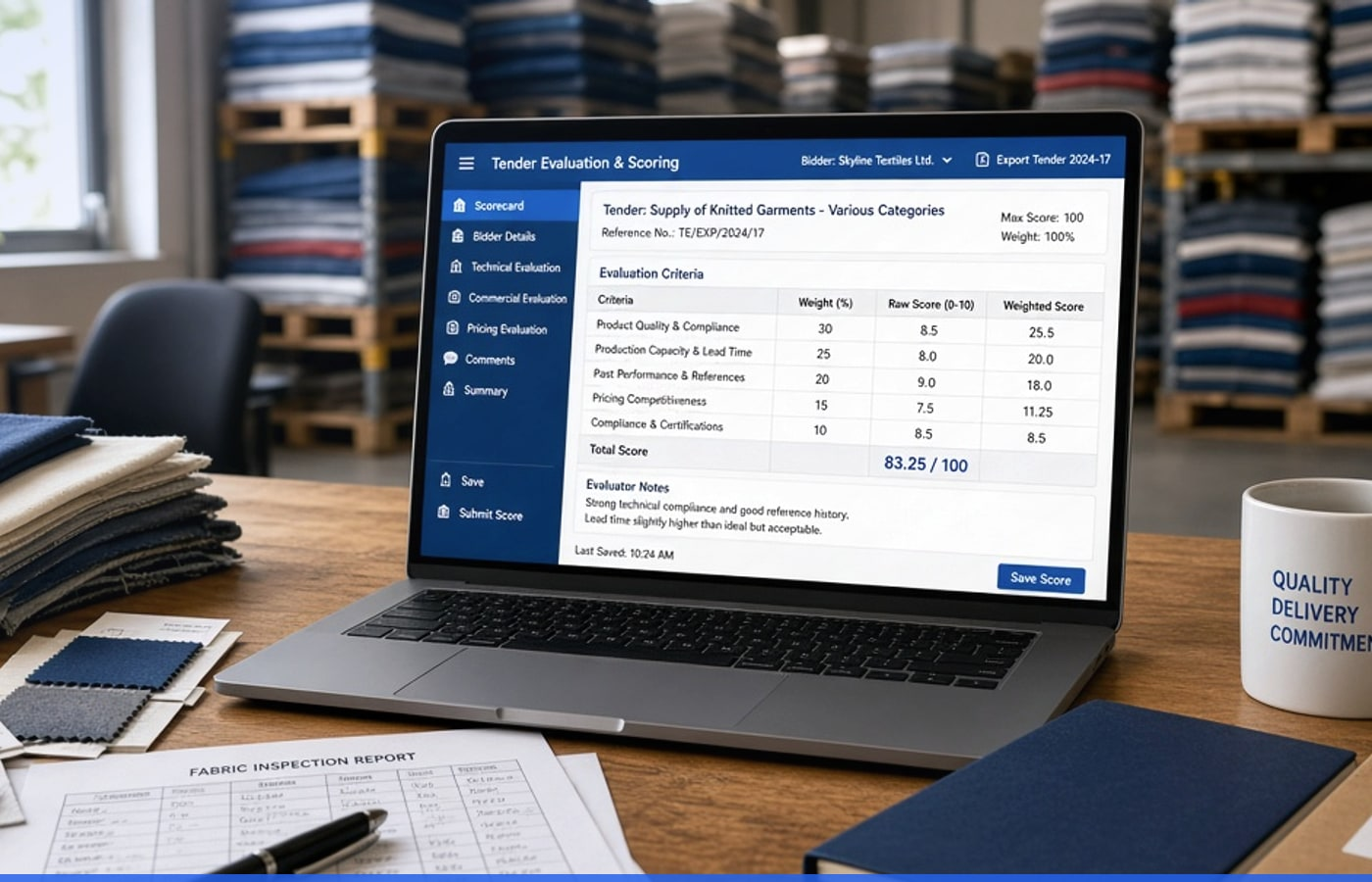Click the Product Quality & Compliance criteria
This screenshot has width=1372, height=882.
(x=667, y=325)
